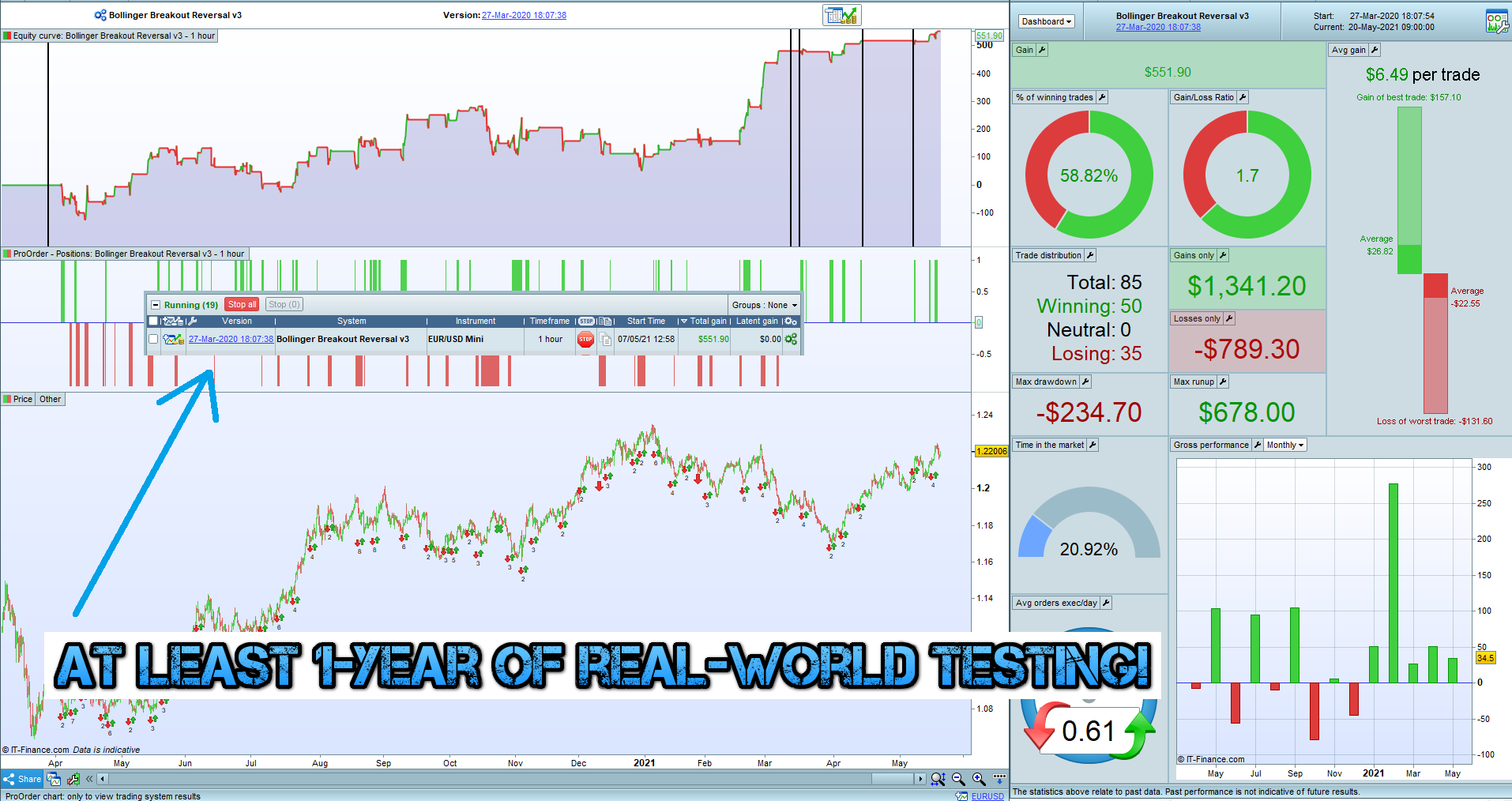Switch to the Other tab beside Price
The height and width of the screenshot is (801, 1512).
50,399
